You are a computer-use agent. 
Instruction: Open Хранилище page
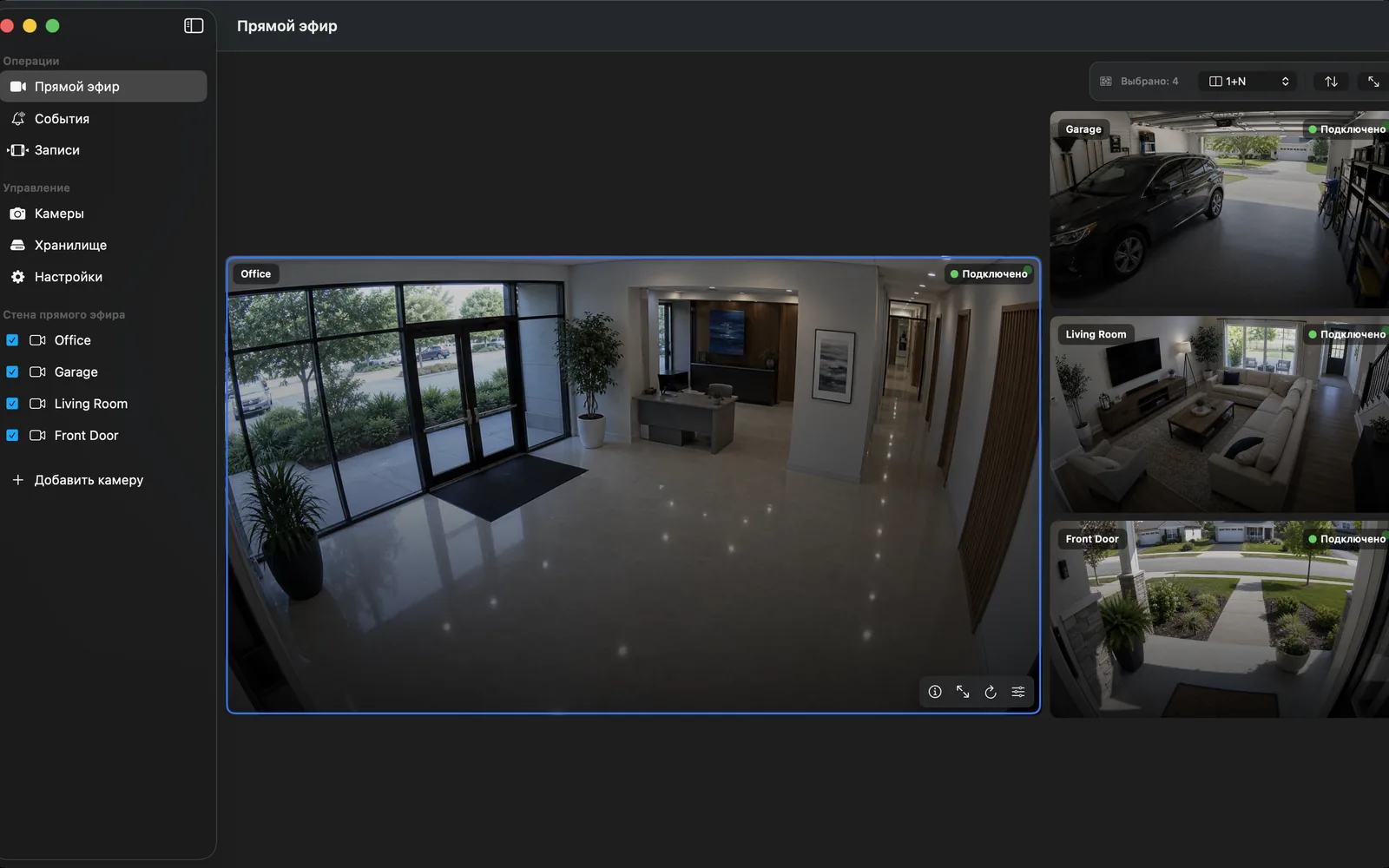[x=103, y=246]
